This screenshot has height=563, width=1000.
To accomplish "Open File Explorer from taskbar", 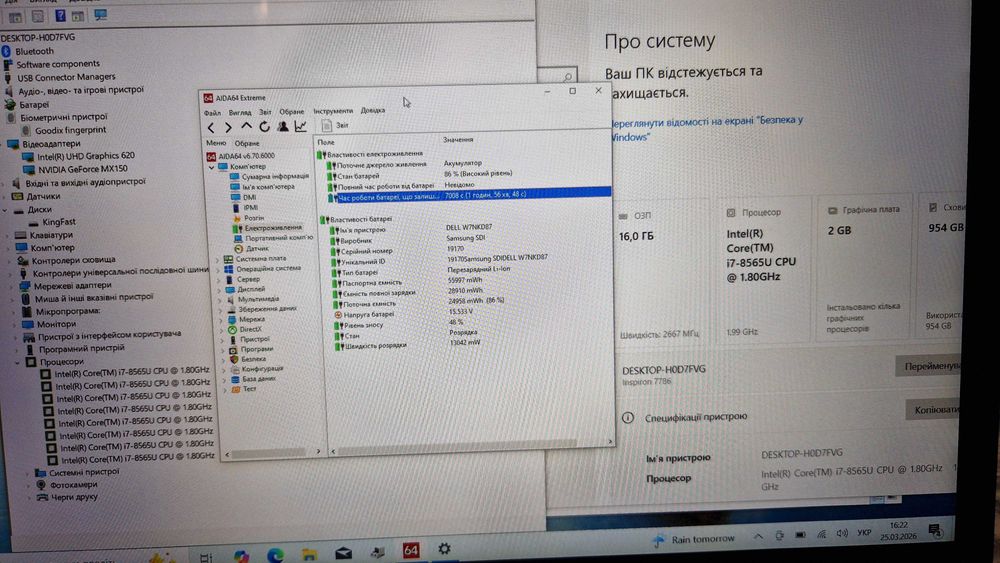I will [309, 554].
